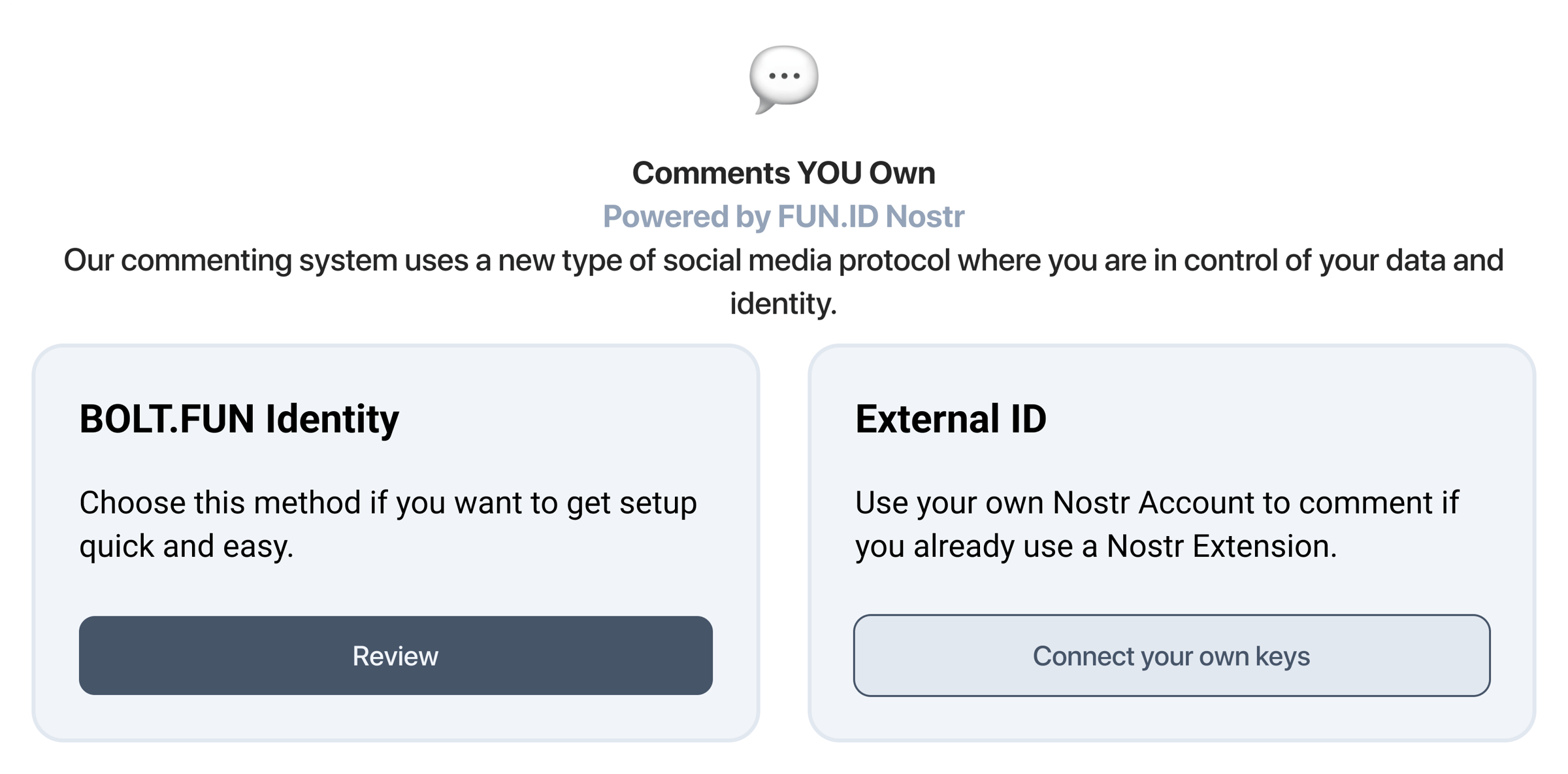Image resolution: width=1568 pixels, height=774 pixels.
Task: Click the 'quick and easy.' text line
Action: [186, 547]
